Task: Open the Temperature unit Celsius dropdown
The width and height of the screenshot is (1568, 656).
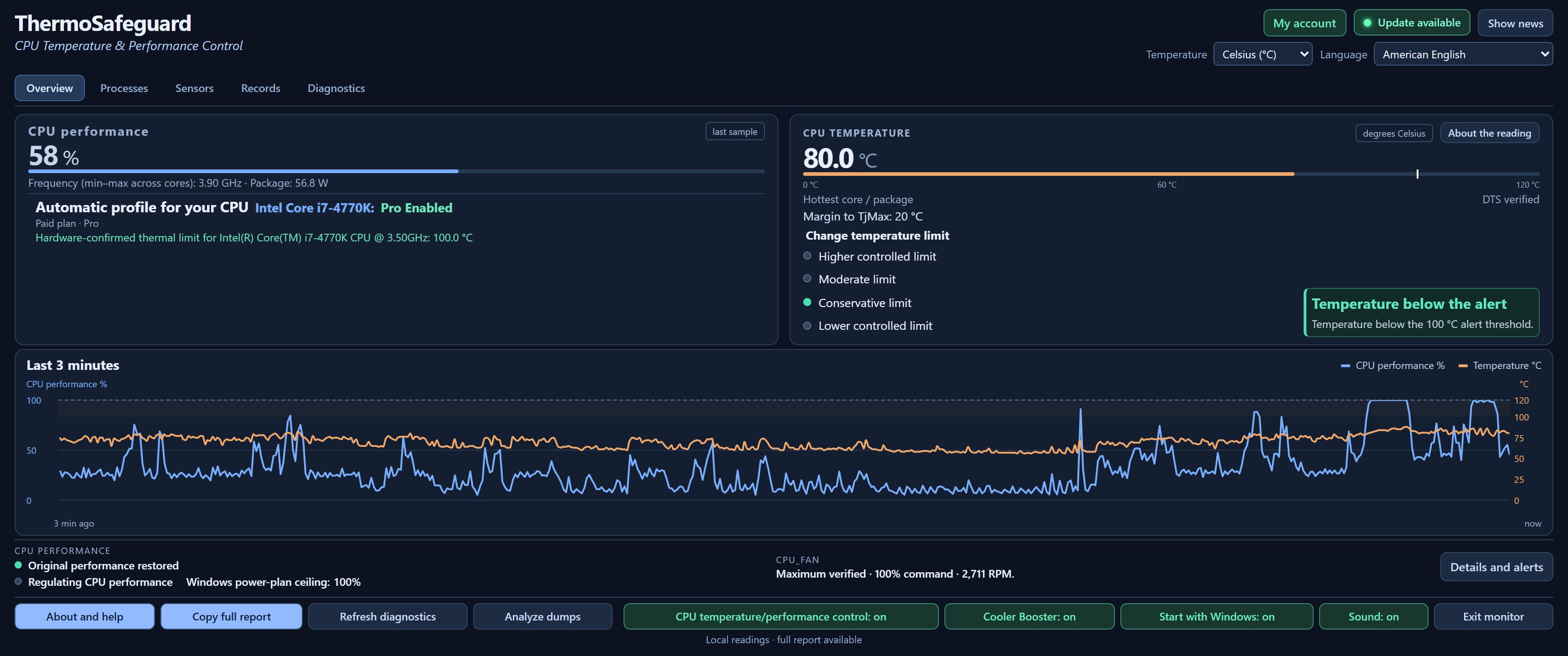Action: [x=1263, y=54]
